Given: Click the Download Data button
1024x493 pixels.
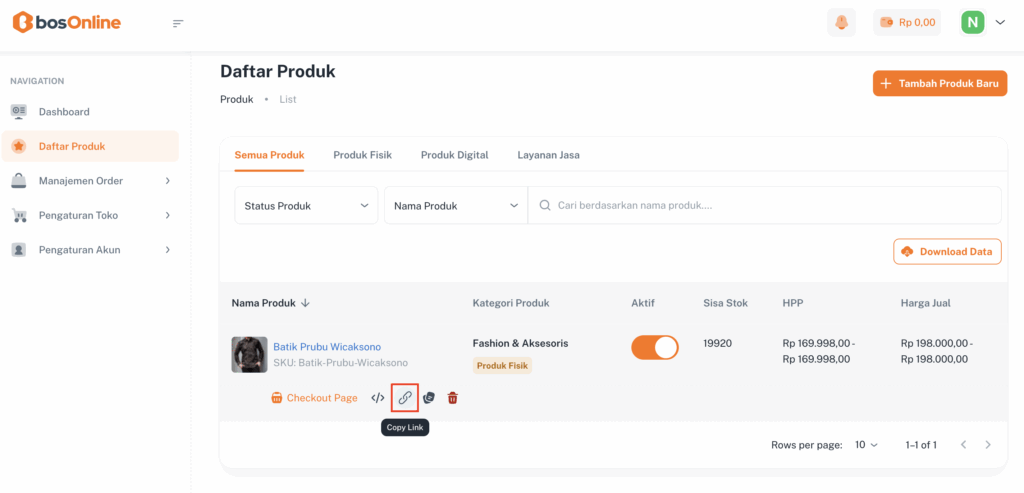Looking at the screenshot, I should point(947,252).
